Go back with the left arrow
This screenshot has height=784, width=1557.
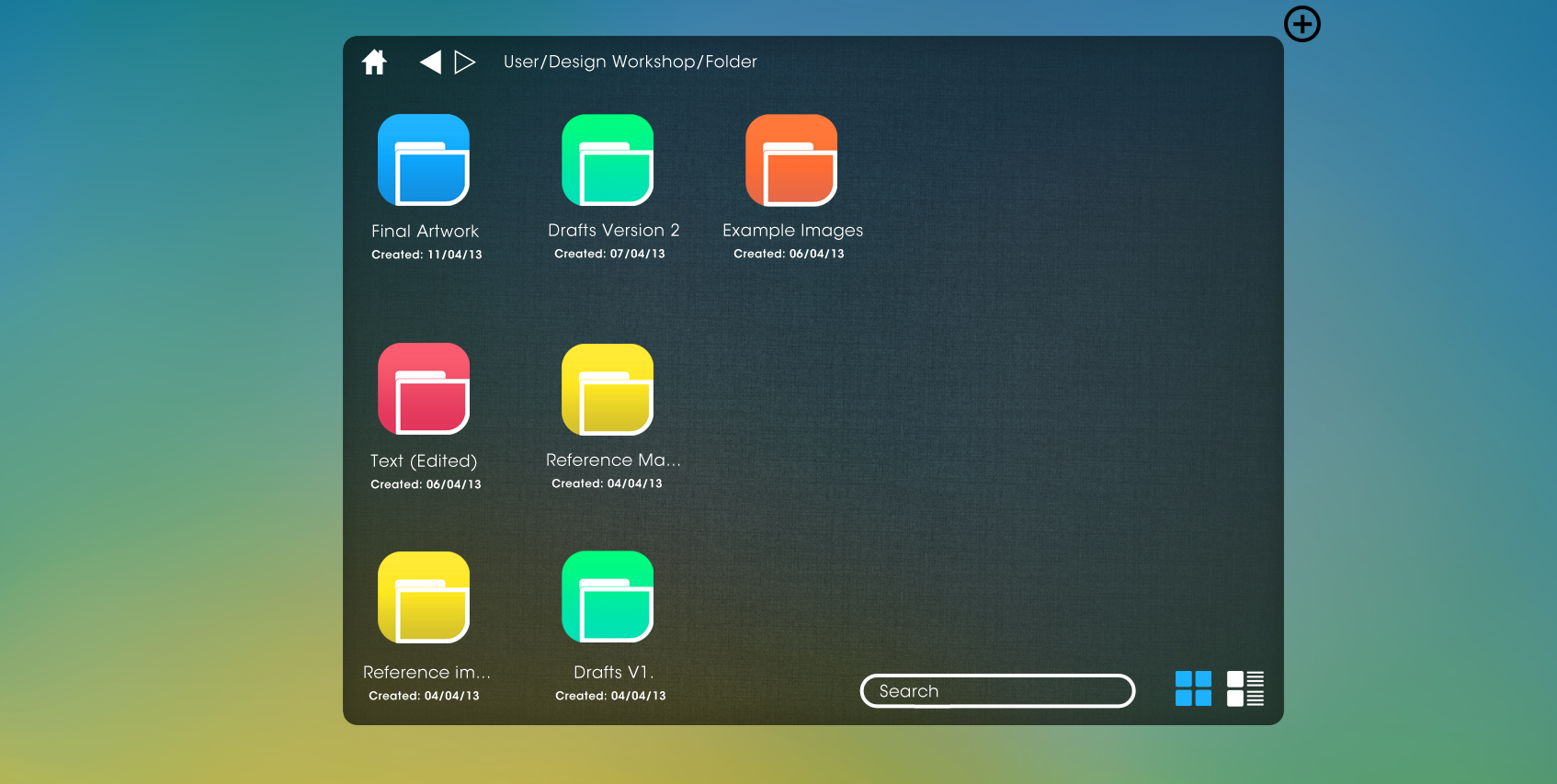coord(430,62)
